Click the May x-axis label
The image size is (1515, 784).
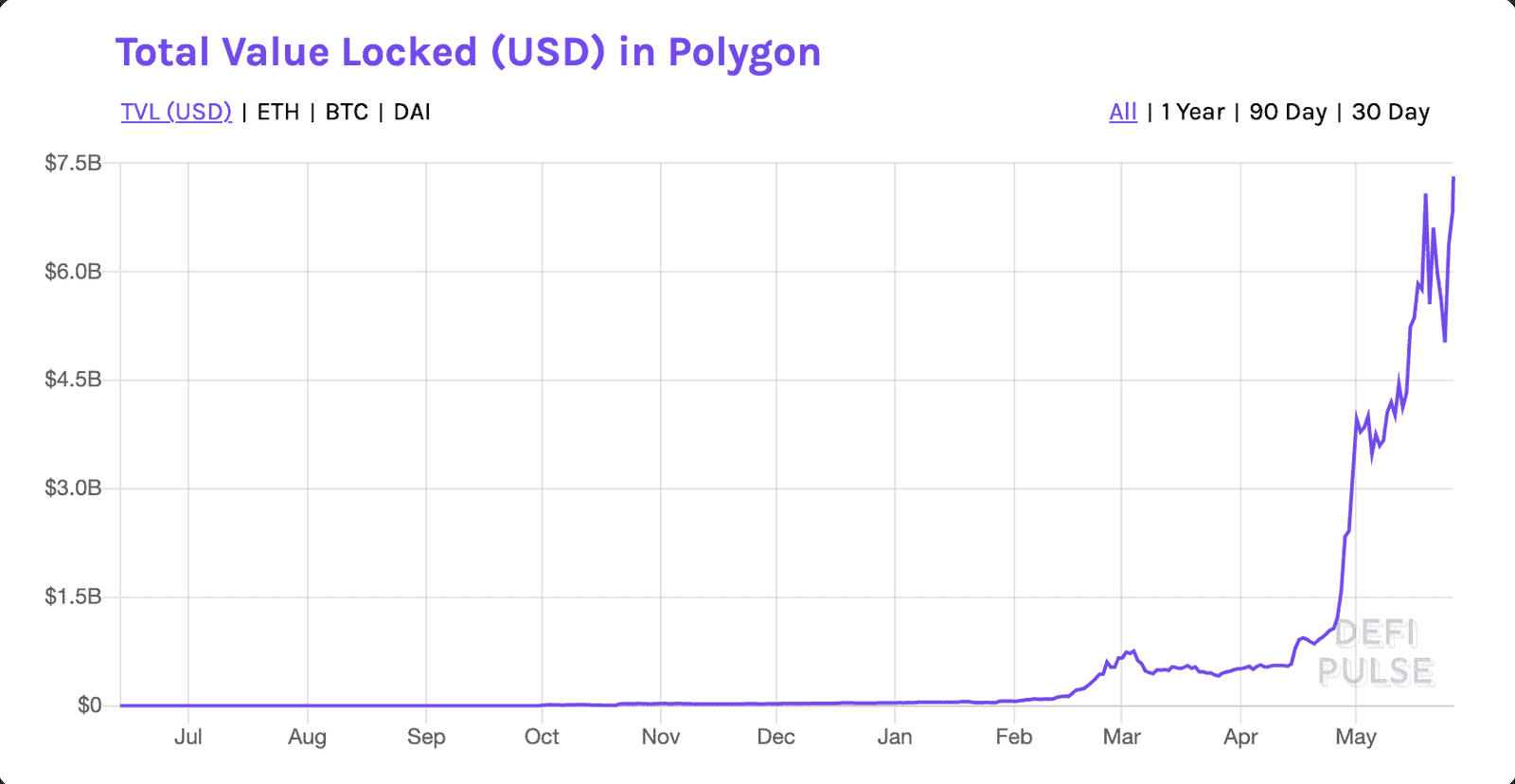click(x=1357, y=737)
